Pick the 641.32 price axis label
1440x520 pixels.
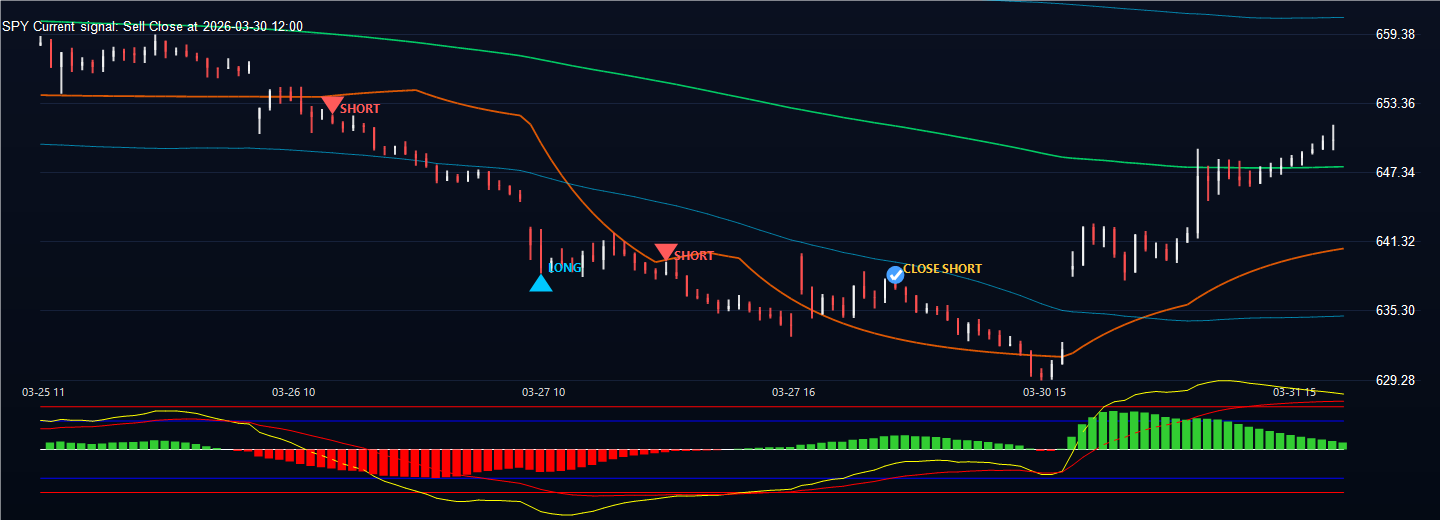point(1395,241)
